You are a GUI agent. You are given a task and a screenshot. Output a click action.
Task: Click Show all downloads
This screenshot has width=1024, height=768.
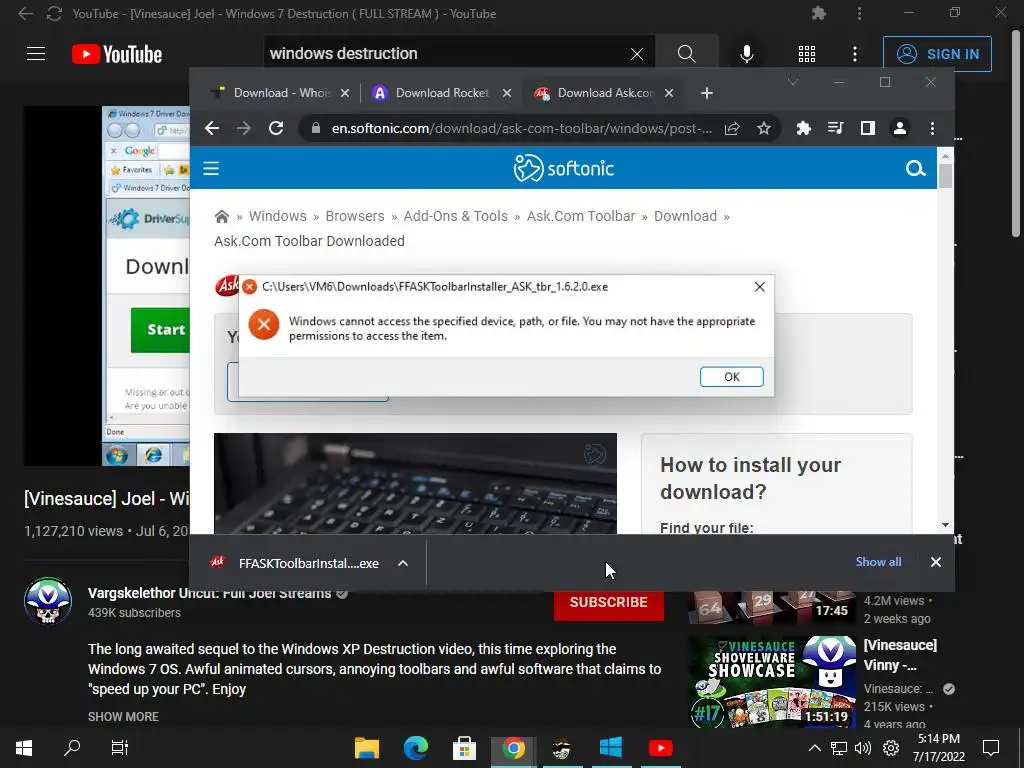(x=878, y=562)
